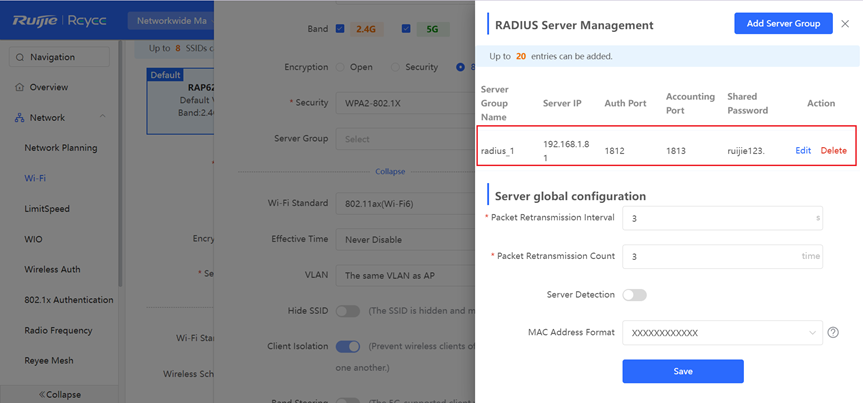Click the Ruijie Rcycc logo

tap(60, 20)
